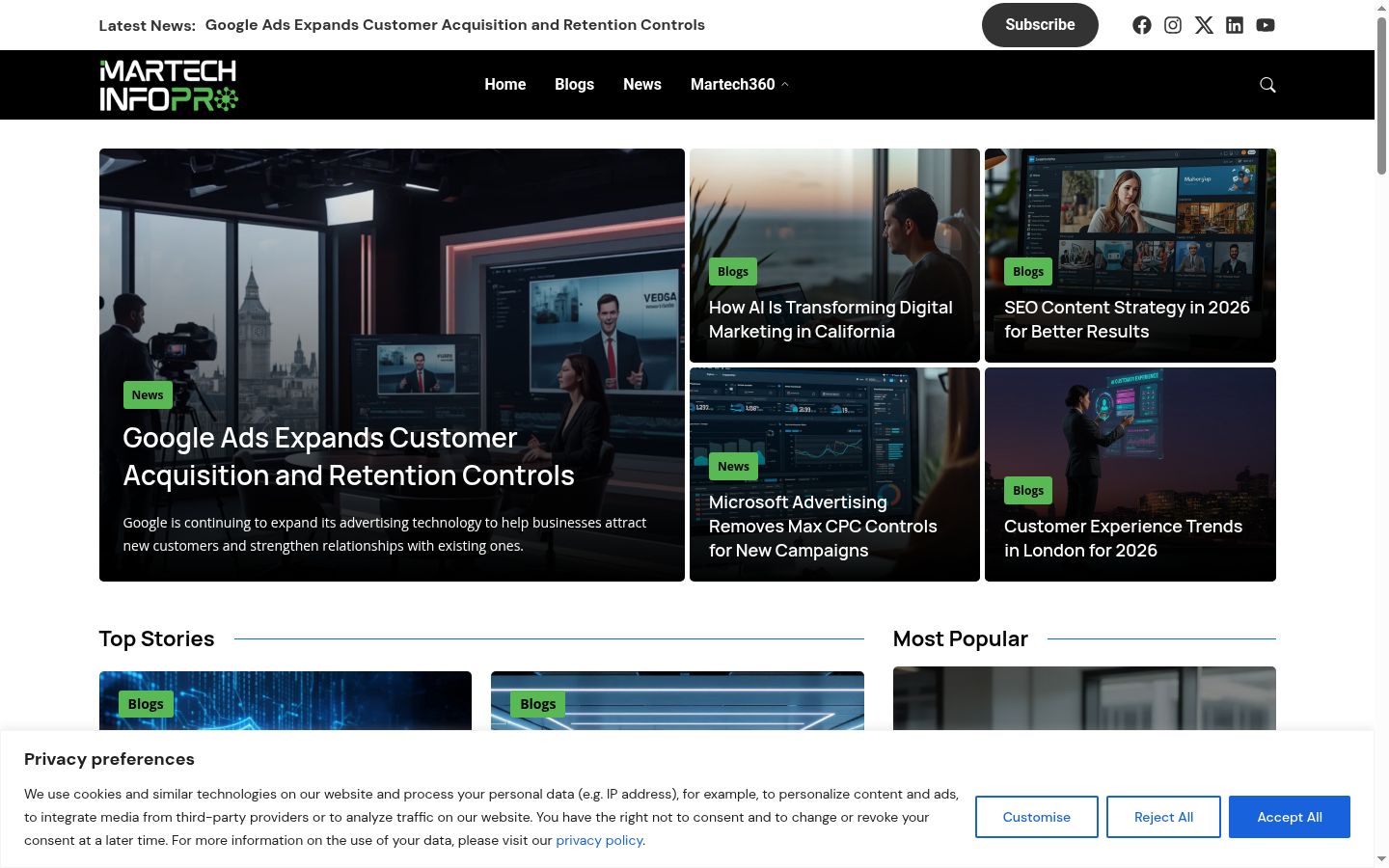Viewport: 1389px width, 868px height.
Task: Click the Top Stories section heading
Action: click(x=156, y=638)
